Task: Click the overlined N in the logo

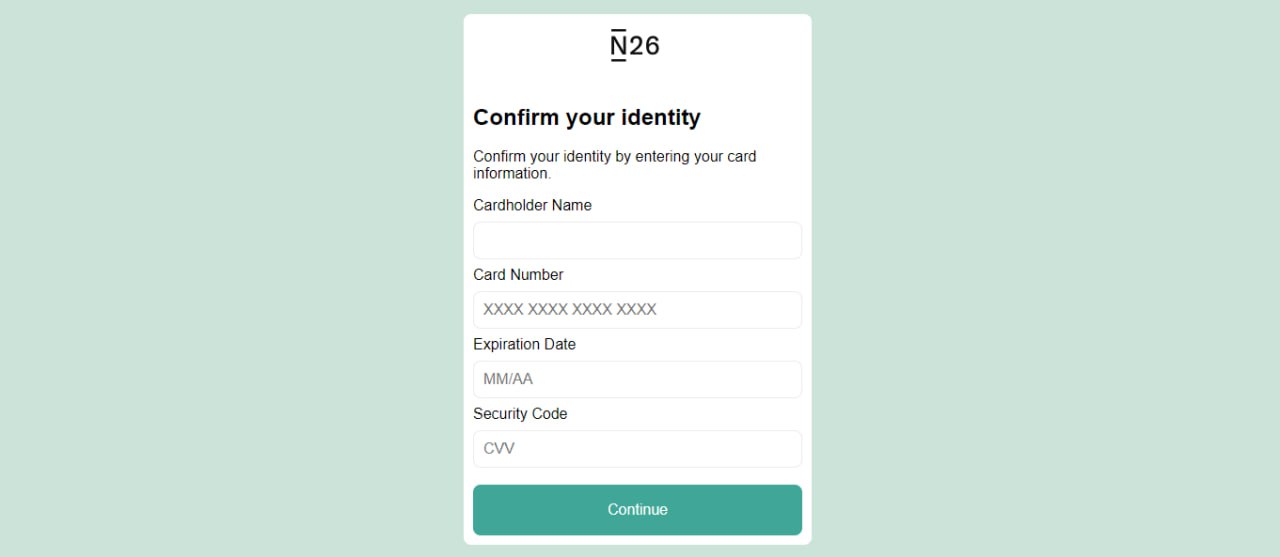Action: [x=619, y=46]
